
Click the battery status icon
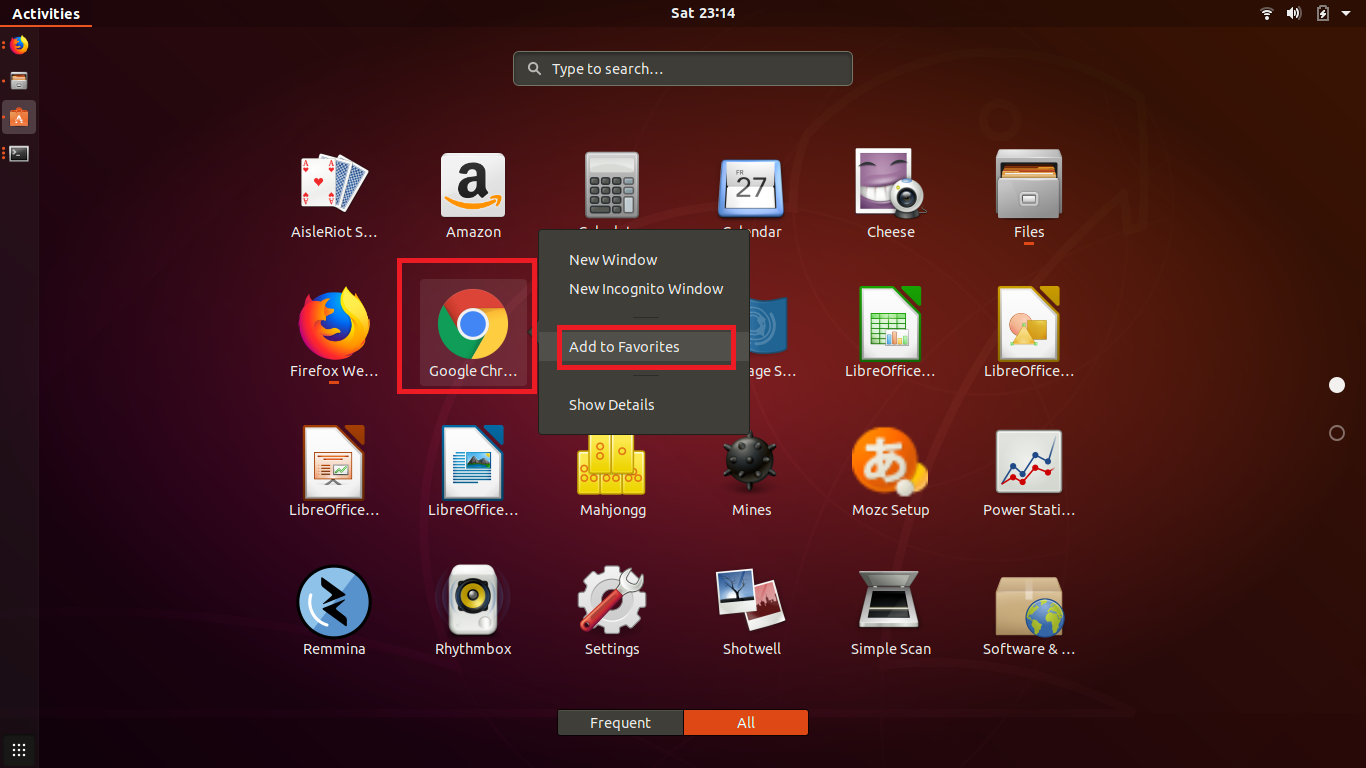(x=1322, y=13)
